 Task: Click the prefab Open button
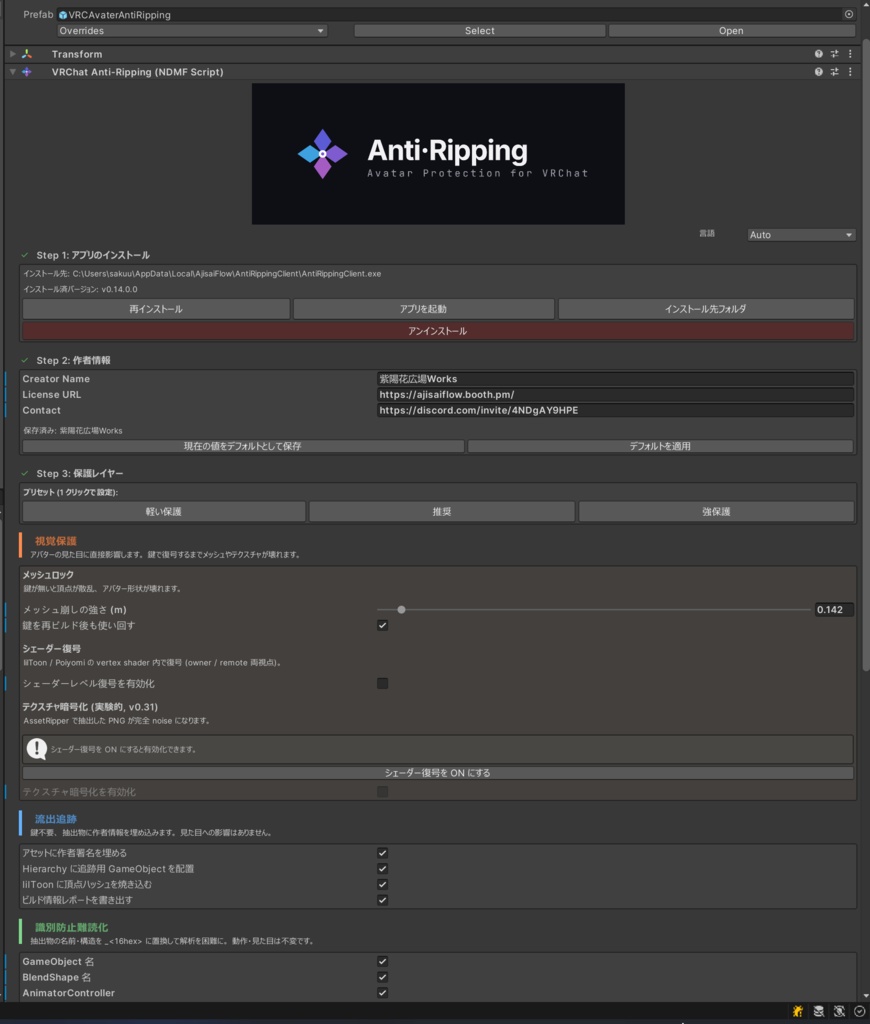pos(732,31)
